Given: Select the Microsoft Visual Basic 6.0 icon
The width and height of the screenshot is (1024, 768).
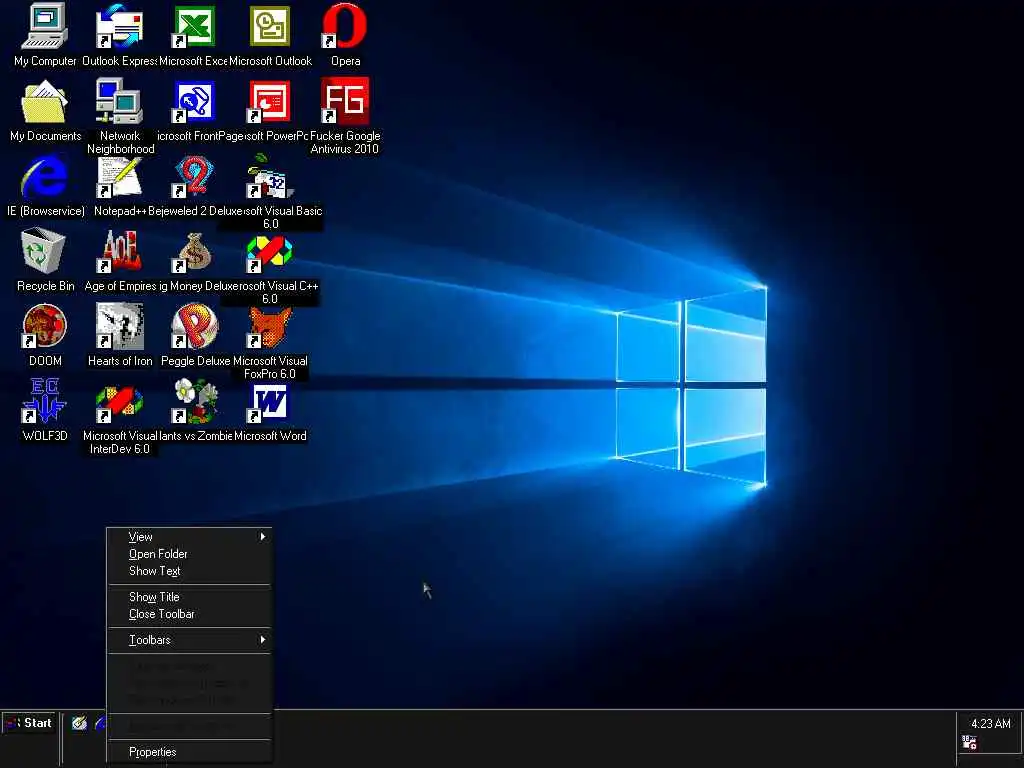Looking at the screenshot, I should 269,176.
